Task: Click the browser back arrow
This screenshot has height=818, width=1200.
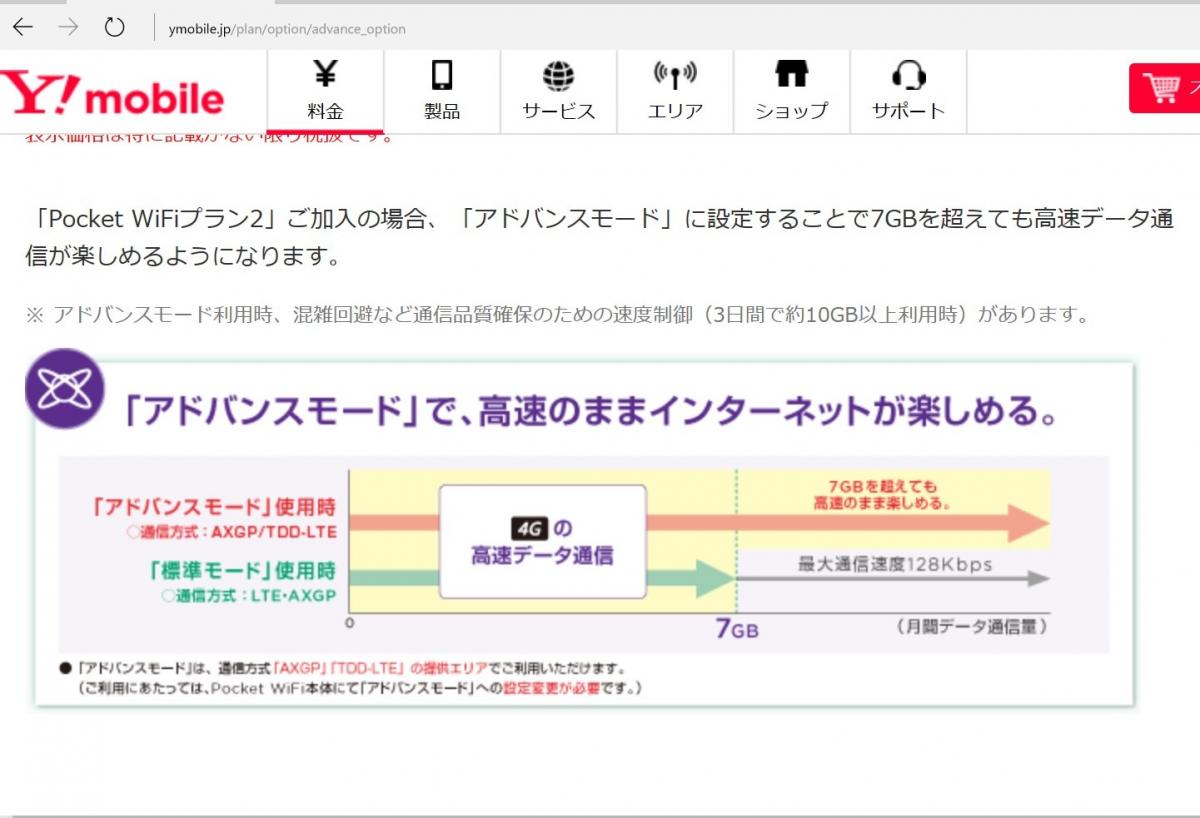Action: pos(22,28)
